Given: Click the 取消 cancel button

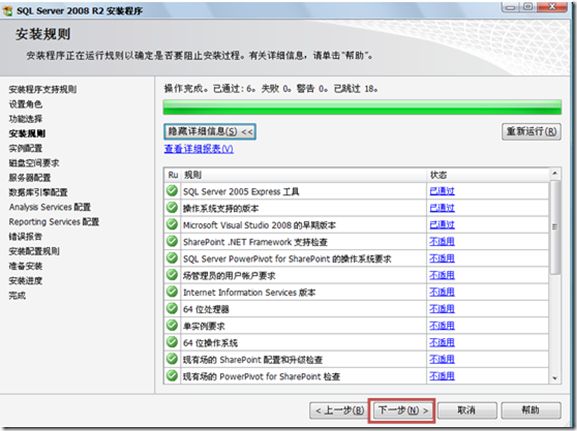Looking at the screenshot, I should [467, 410].
